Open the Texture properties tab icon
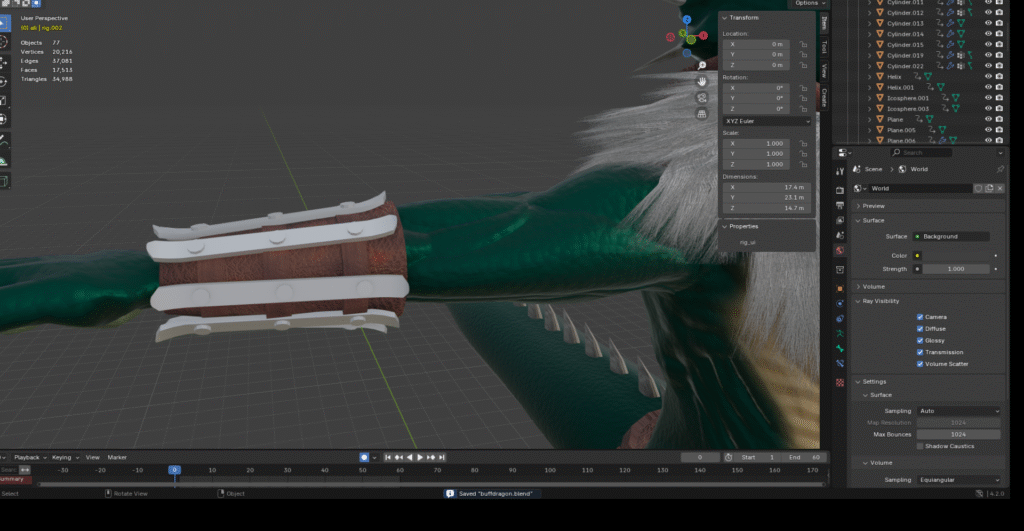Image resolution: width=1024 pixels, height=531 pixels. (841, 380)
